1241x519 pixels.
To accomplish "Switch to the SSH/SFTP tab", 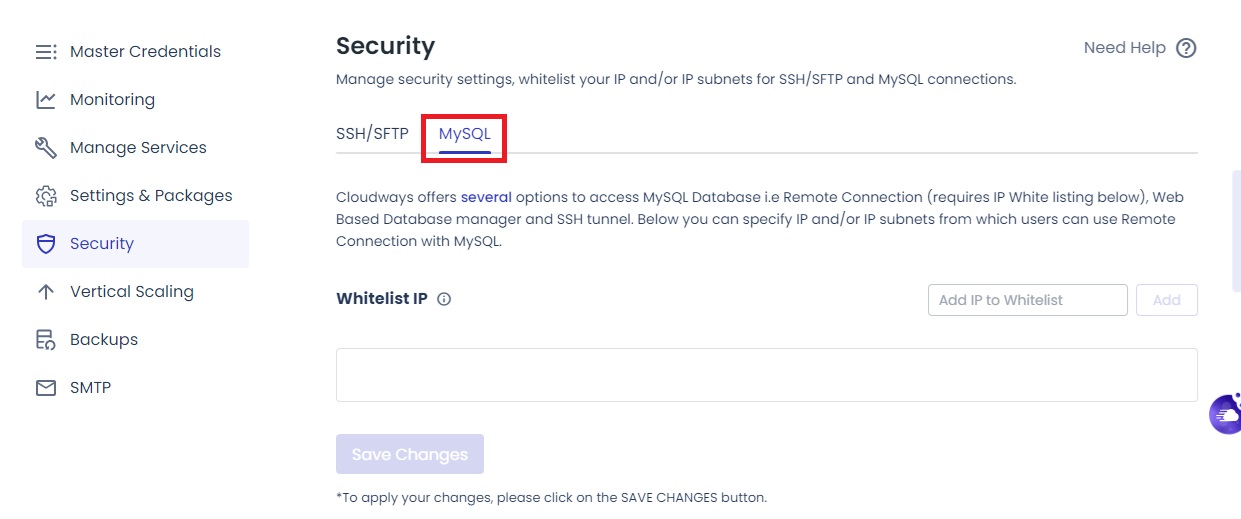I will coord(372,134).
